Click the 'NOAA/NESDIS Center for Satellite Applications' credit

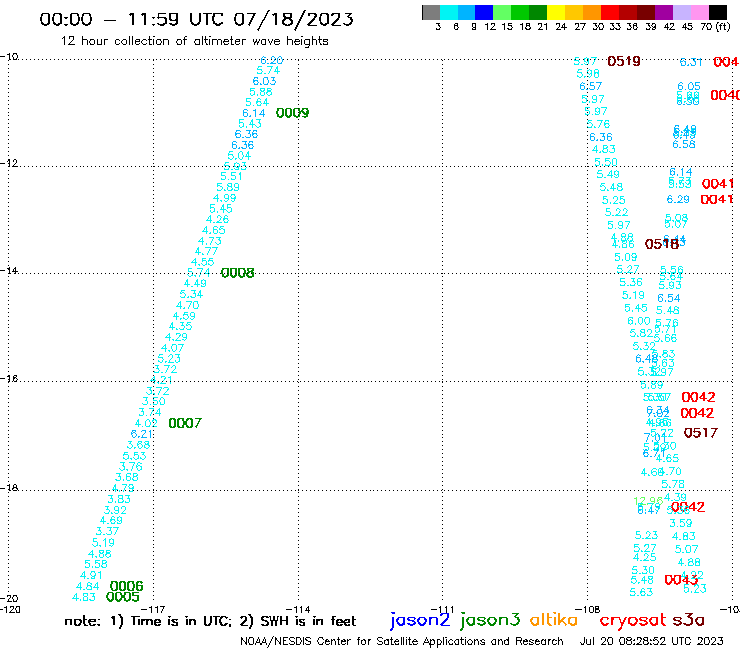point(402,641)
